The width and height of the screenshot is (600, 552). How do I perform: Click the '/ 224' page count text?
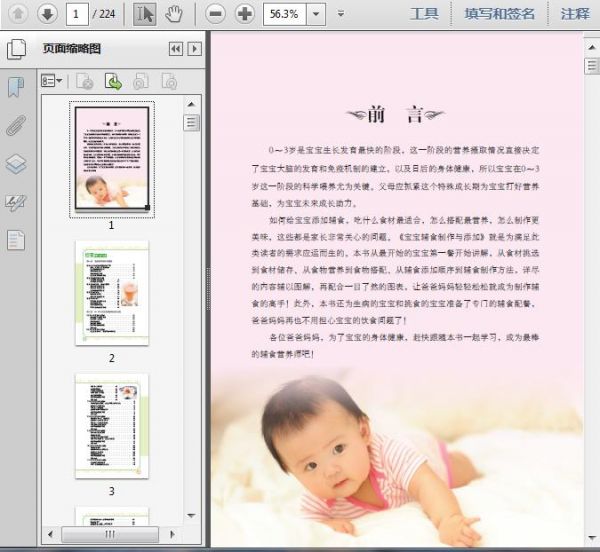pyautogui.click(x=104, y=14)
